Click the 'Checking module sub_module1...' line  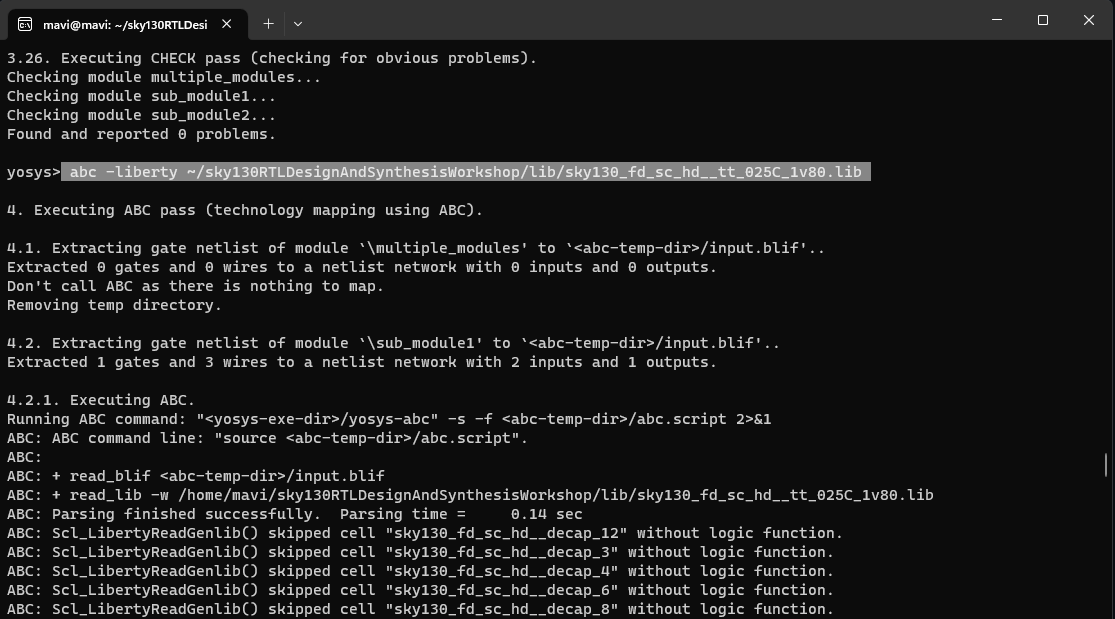(x=140, y=95)
